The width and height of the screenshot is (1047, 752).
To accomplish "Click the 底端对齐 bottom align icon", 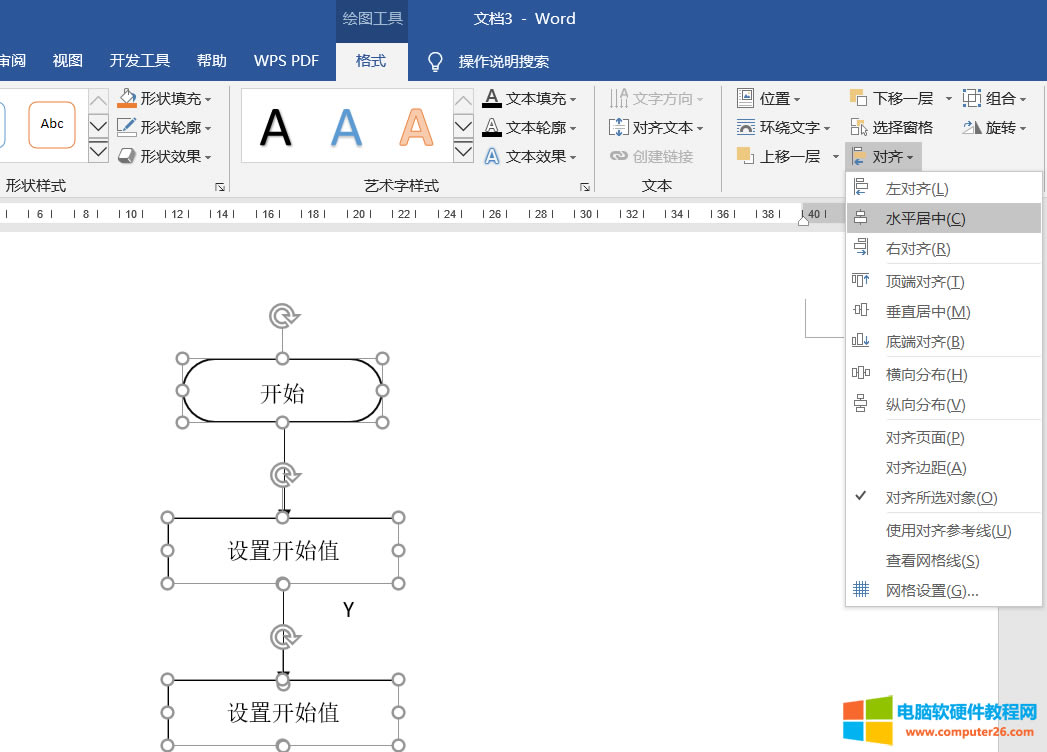I will pyautogui.click(x=861, y=341).
